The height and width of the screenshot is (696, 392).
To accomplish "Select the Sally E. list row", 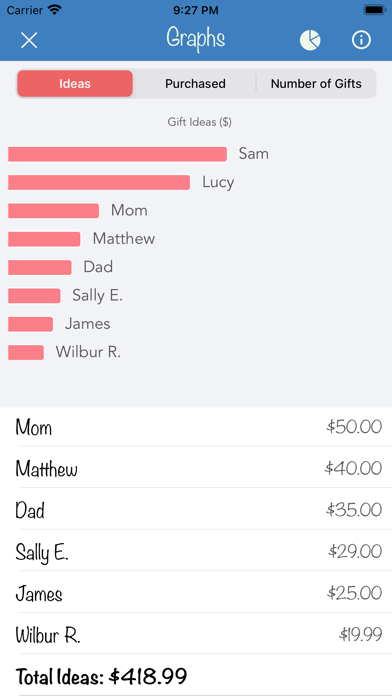I will click(x=196, y=551).
